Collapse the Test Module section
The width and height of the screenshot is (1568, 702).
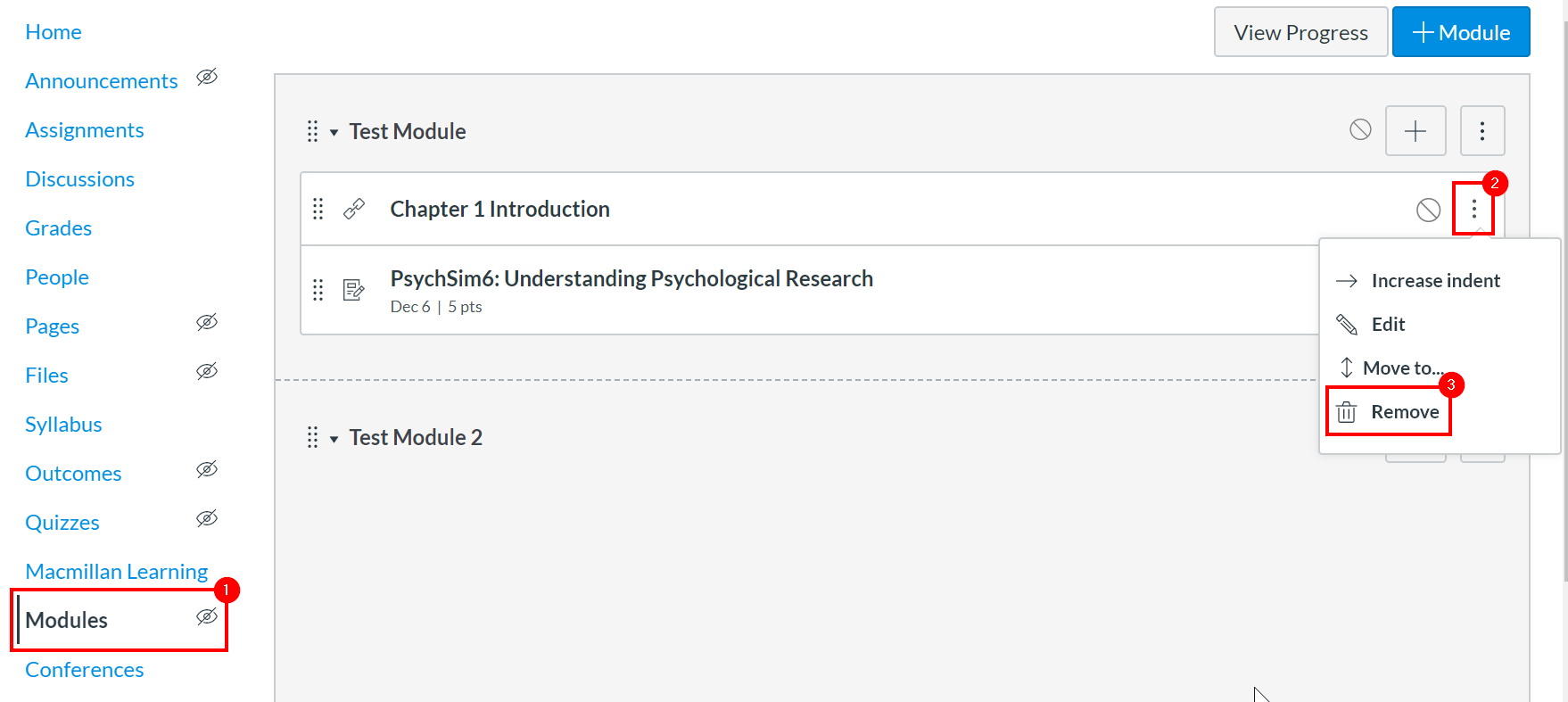[332, 131]
